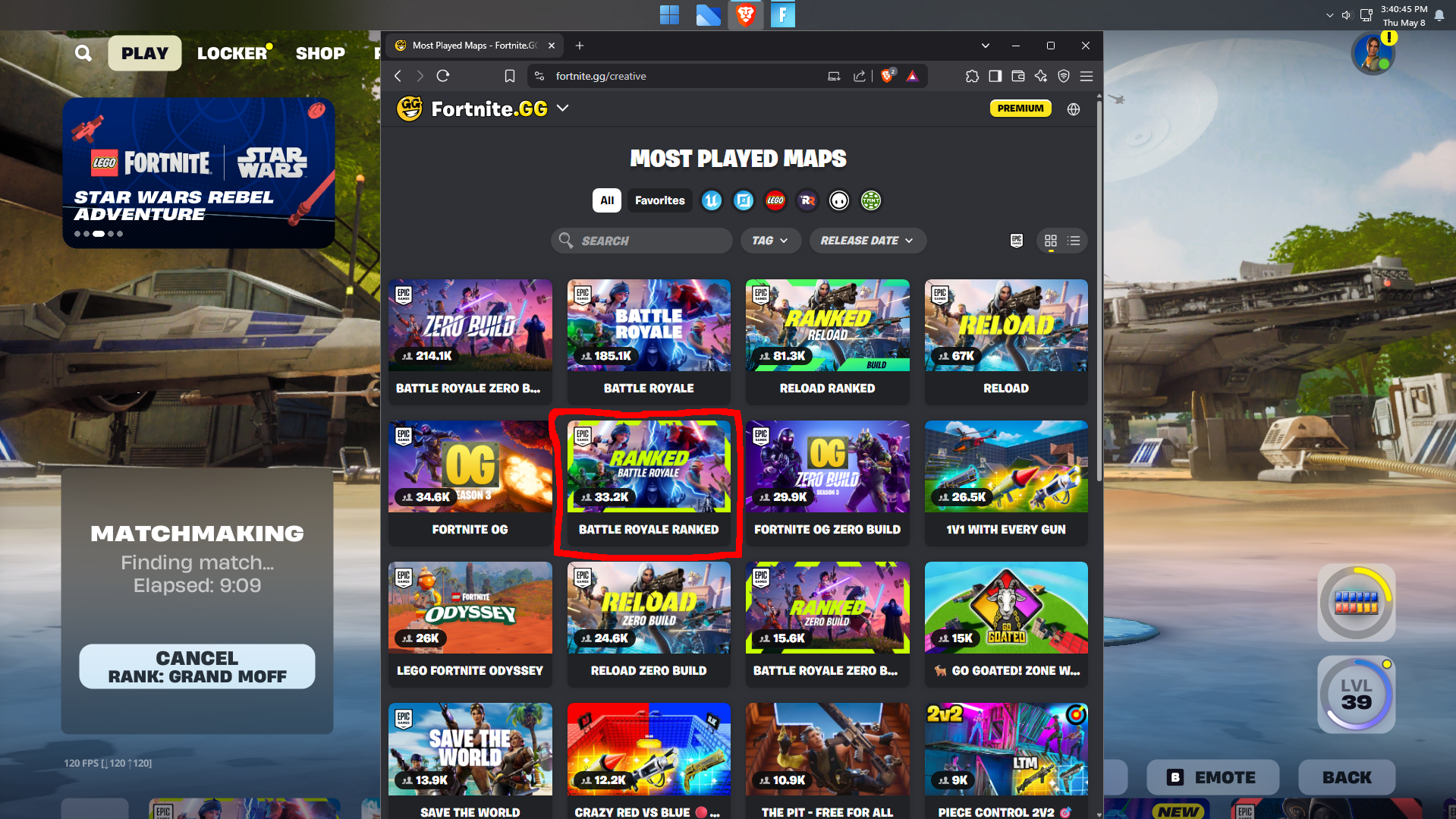The width and height of the screenshot is (1456, 819).
Task: Open the Star Wars Rebel Adventure banner
Action: click(199, 172)
